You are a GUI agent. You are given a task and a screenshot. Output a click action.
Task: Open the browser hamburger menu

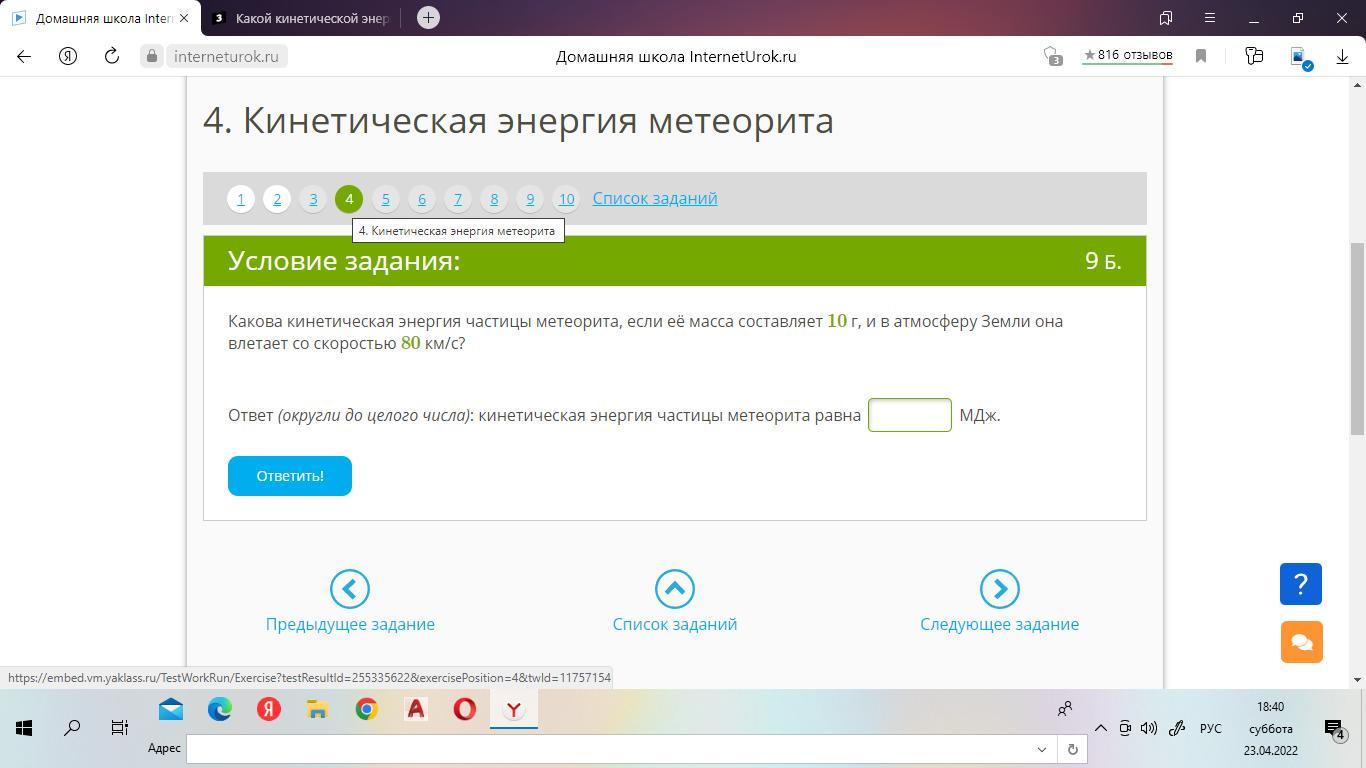pos(1210,18)
